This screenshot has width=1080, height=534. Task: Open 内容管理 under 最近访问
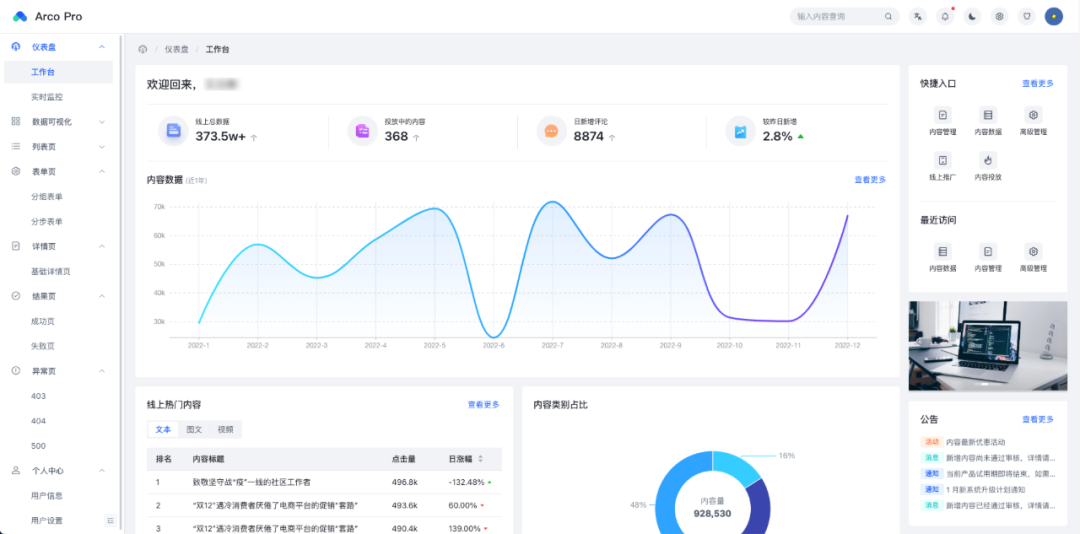tap(988, 258)
